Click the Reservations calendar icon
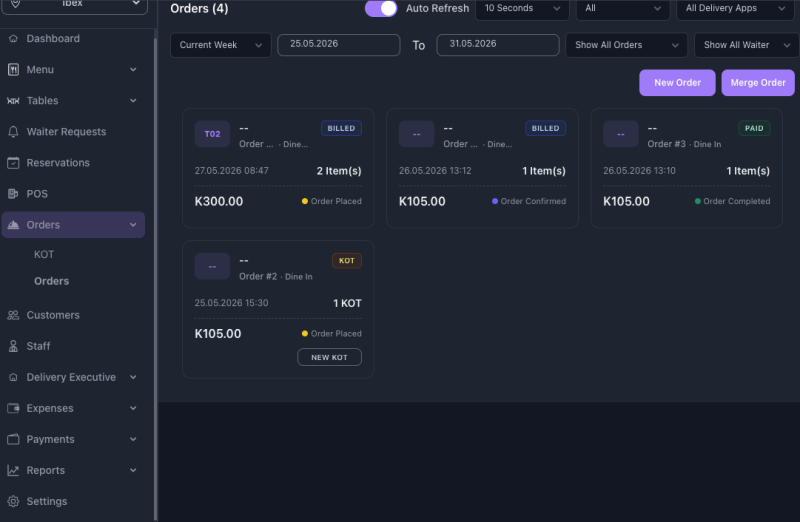 pyautogui.click(x=13, y=163)
